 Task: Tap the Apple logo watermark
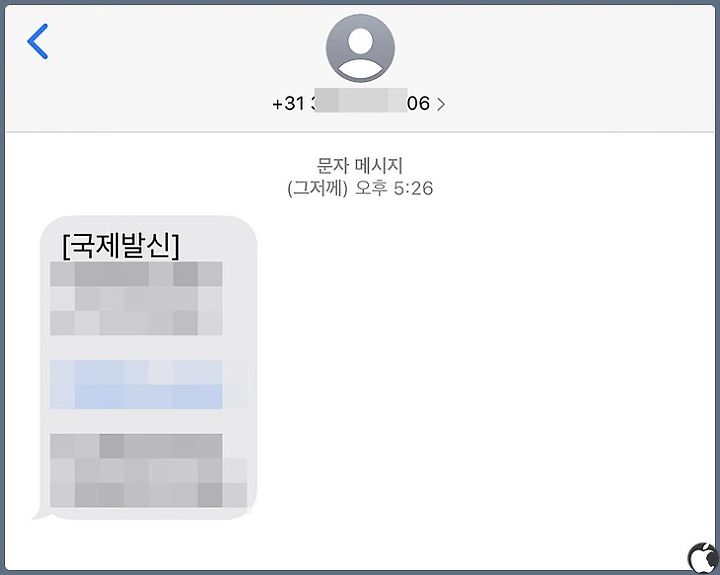[x=703, y=557]
